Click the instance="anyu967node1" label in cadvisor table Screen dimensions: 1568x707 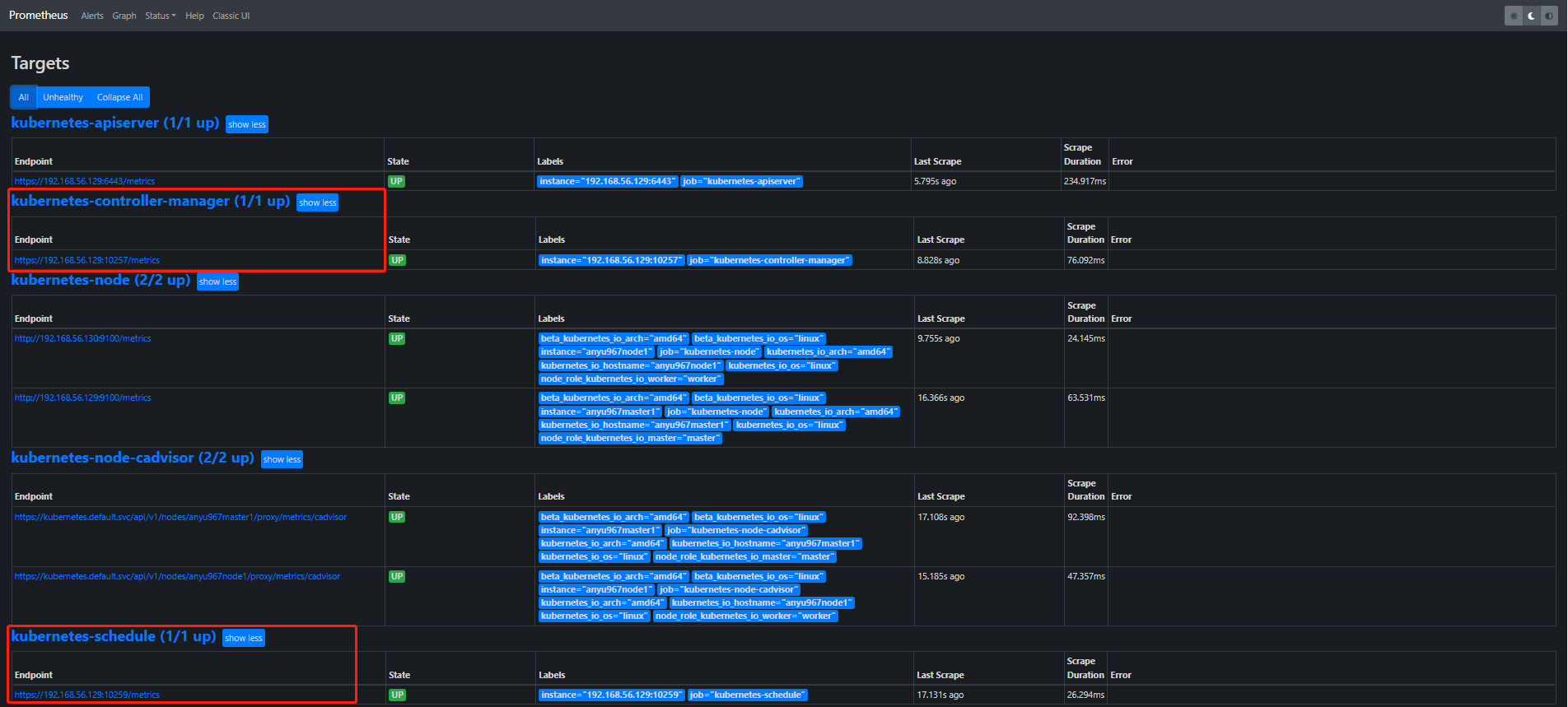tap(597, 589)
